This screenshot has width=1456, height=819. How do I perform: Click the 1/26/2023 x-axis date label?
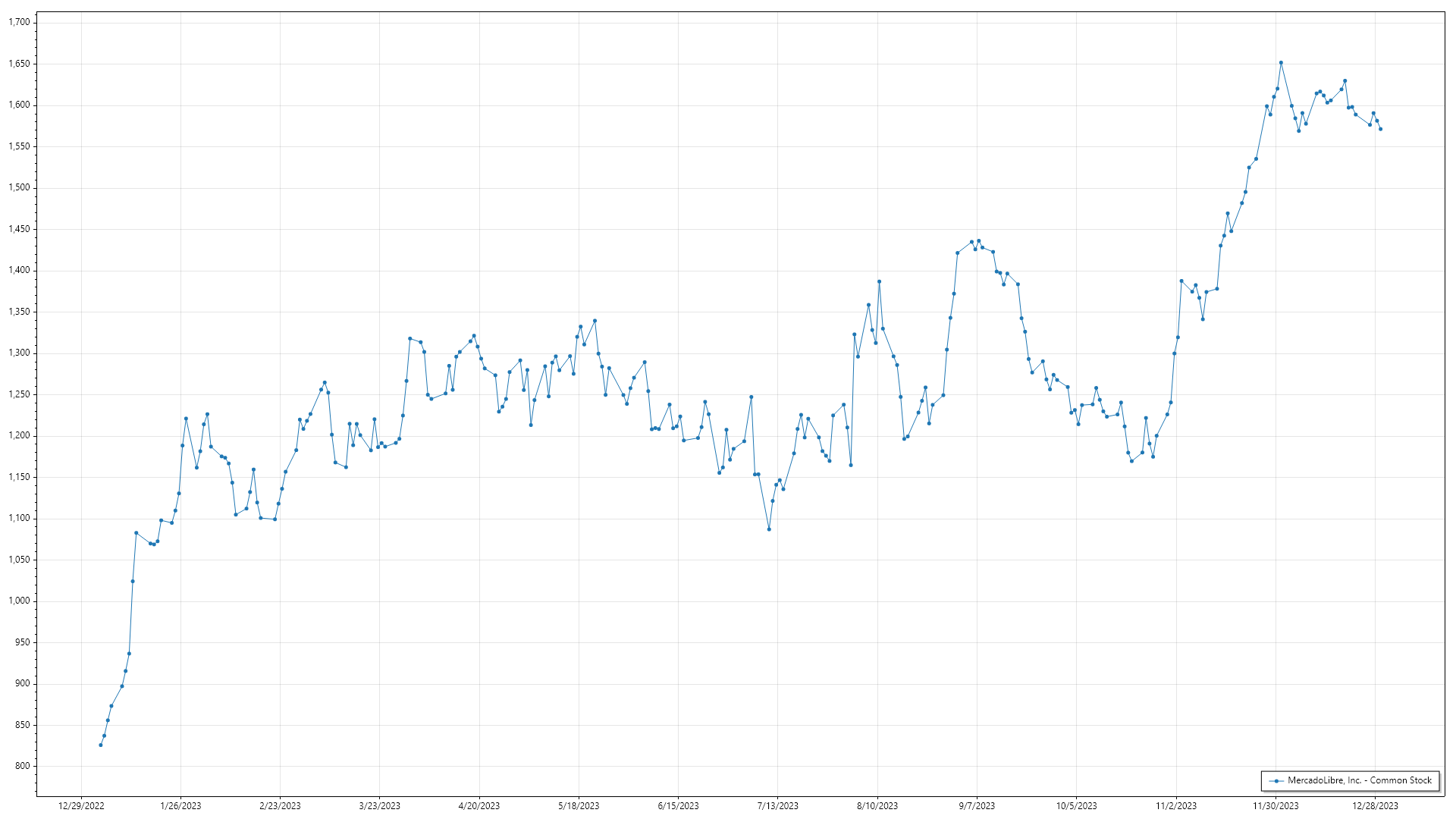180,806
